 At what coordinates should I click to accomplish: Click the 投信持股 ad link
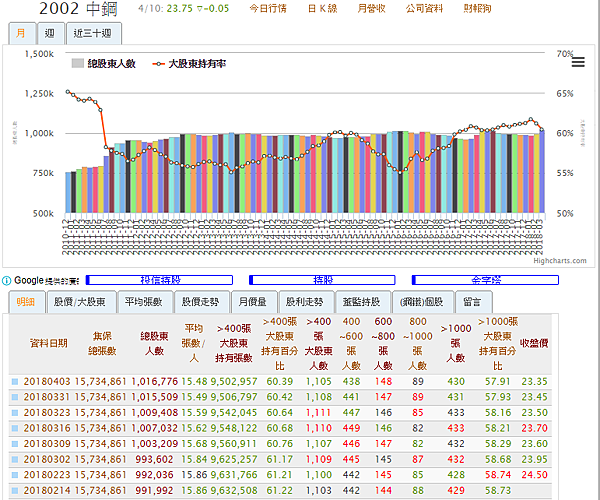pos(159,280)
